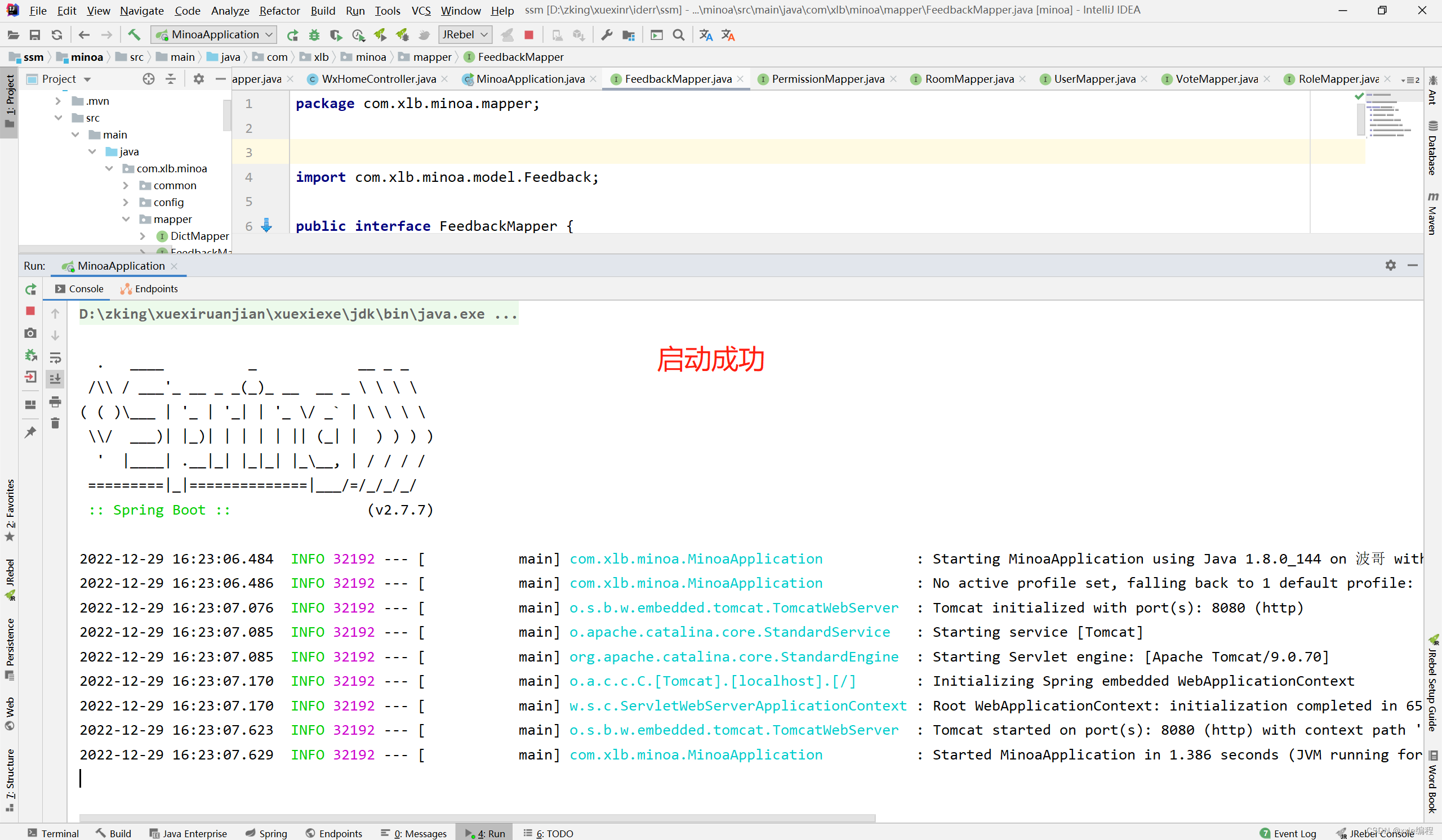Toggle the 7: Structure side panel
The image size is (1442, 840).
pyautogui.click(x=10, y=780)
